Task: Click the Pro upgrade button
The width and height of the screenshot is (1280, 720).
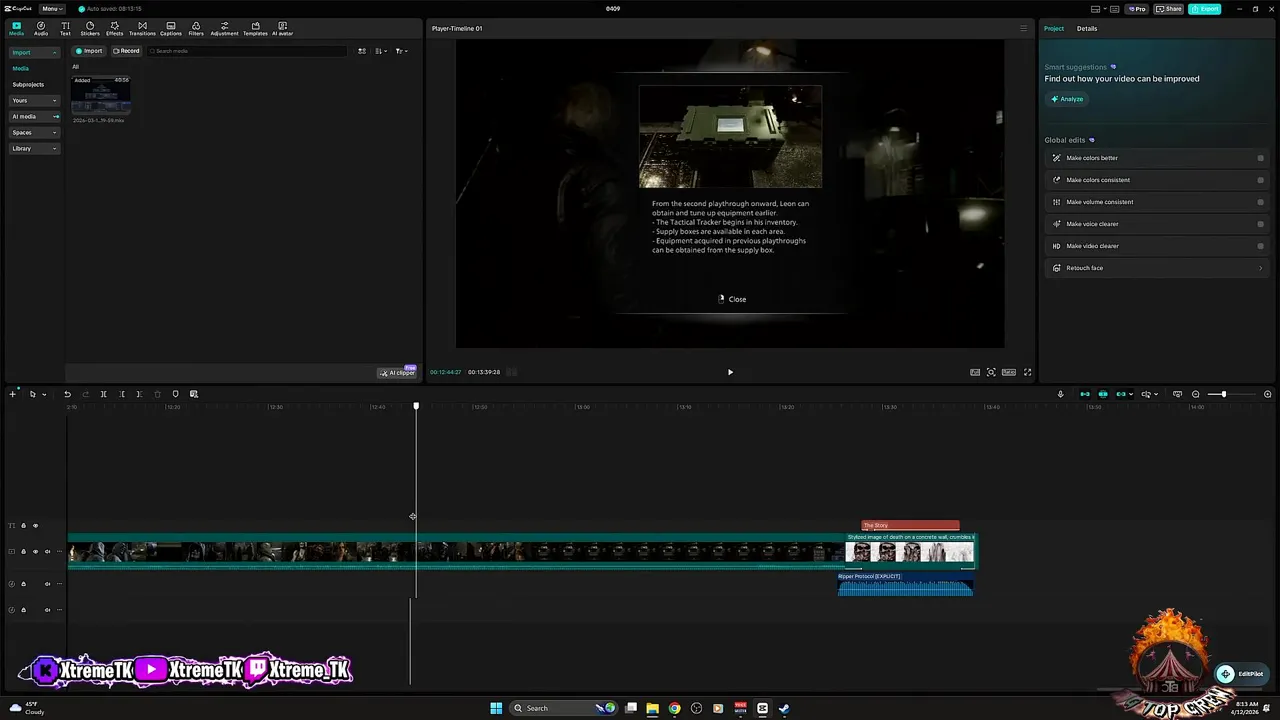Action: pyautogui.click(x=1136, y=9)
